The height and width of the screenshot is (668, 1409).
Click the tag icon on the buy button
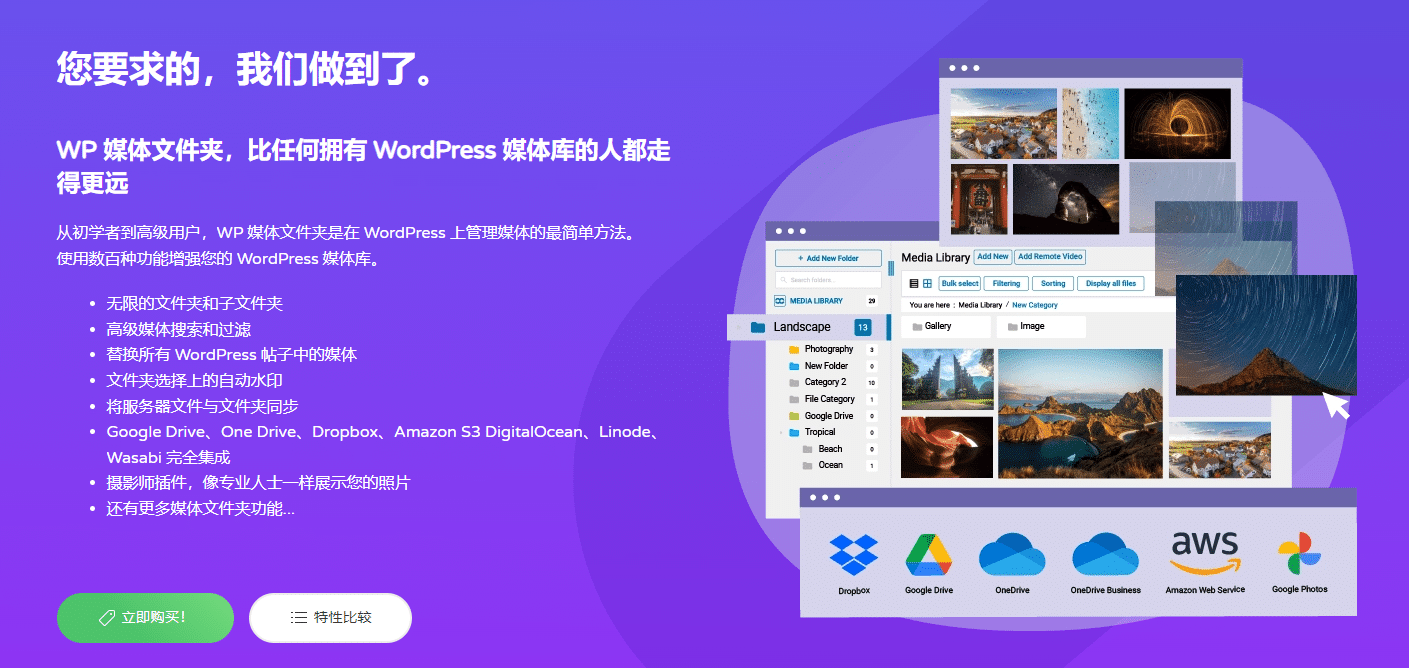point(107,618)
